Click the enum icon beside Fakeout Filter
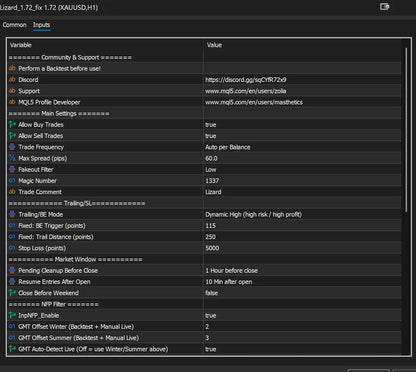The width and height of the screenshot is (416, 372). [12, 169]
